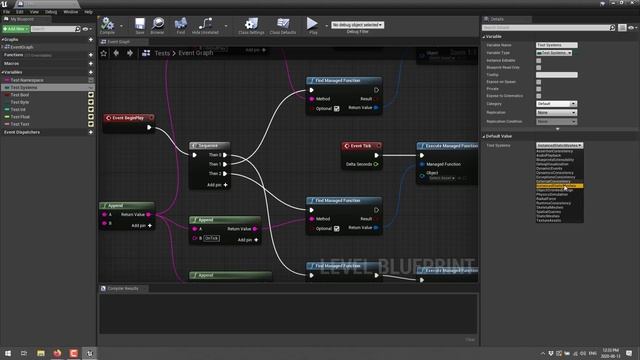The height and width of the screenshot is (360, 640).
Task: Open the File menu
Action: point(7,12)
